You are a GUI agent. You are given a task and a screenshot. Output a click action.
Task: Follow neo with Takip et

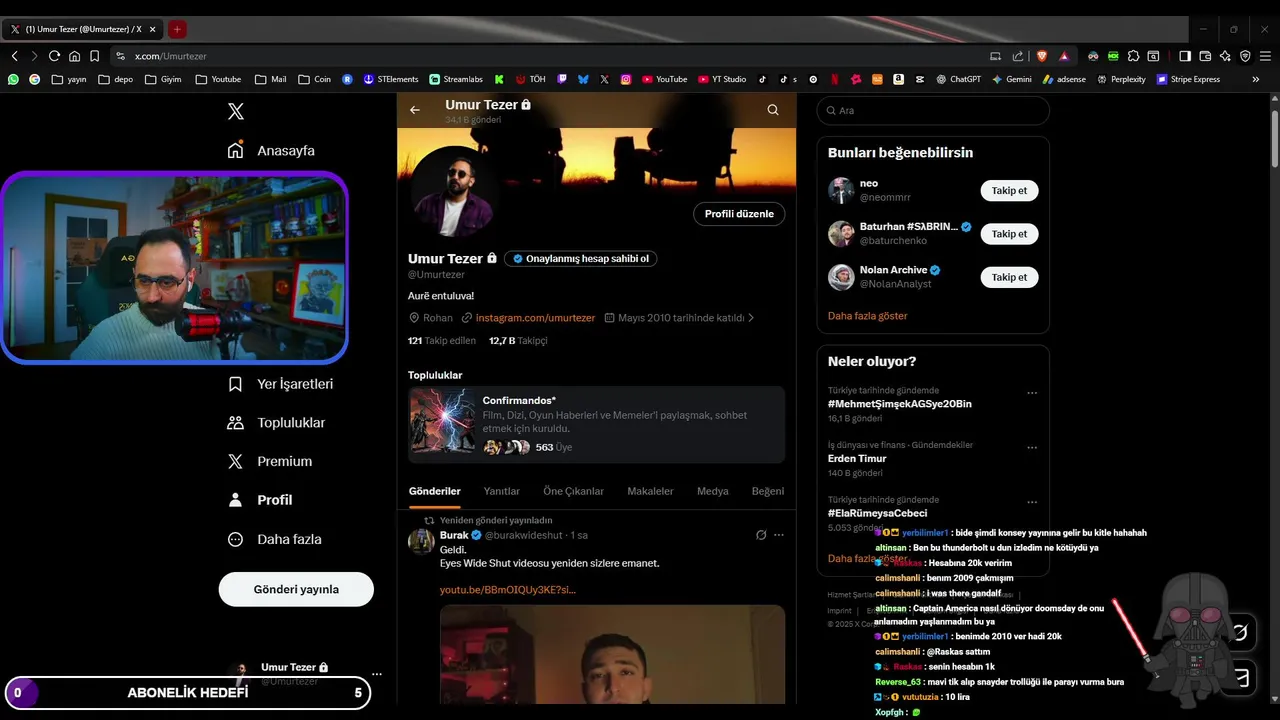pyautogui.click(x=1009, y=190)
